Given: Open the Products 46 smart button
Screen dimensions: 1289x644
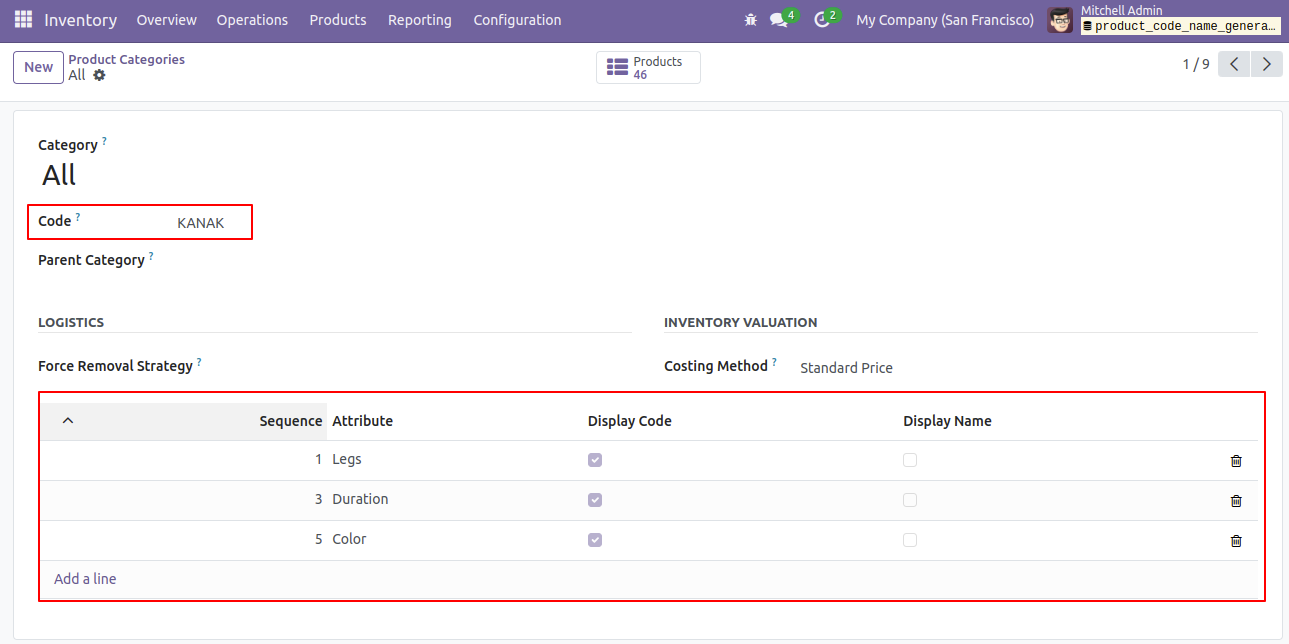Looking at the screenshot, I should [x=648, y=68].
